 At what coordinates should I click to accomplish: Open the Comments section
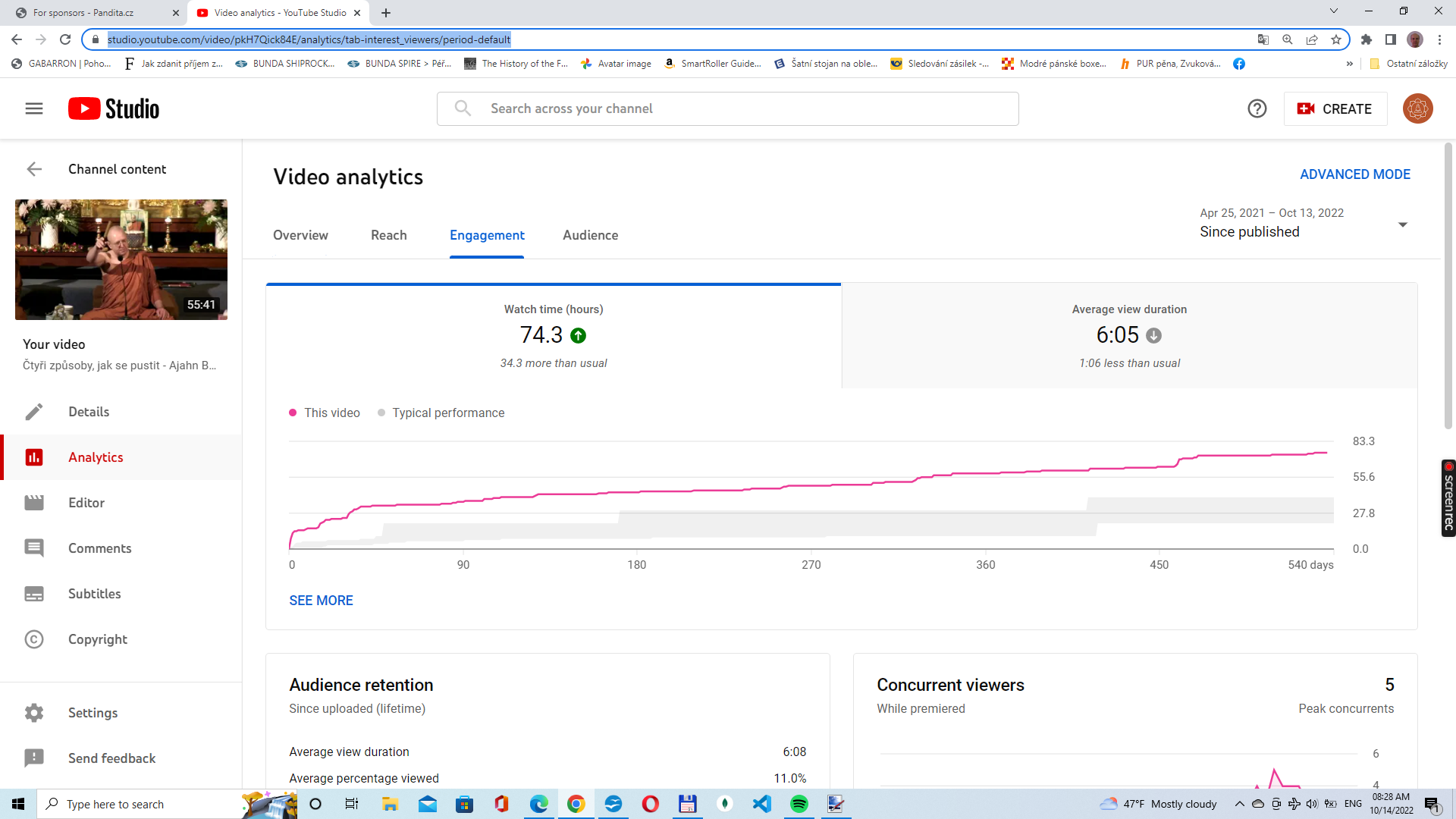tap(121, 548)
